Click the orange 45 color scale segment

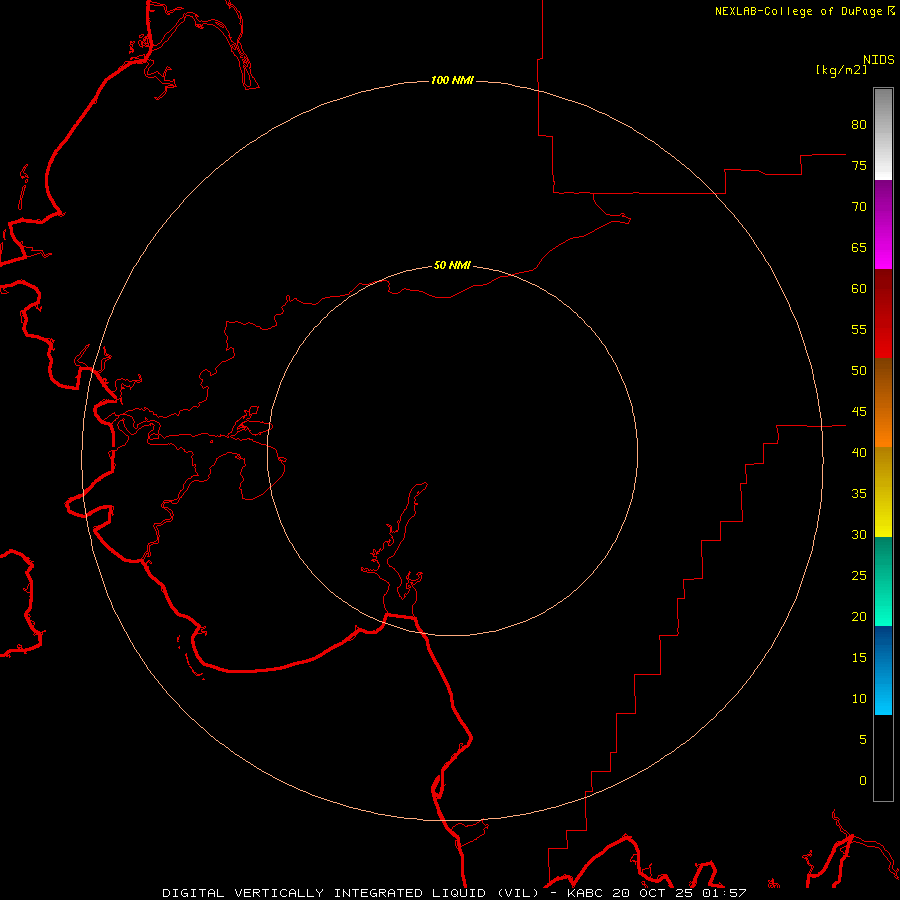pyautogui.click(x=883, y=425)
